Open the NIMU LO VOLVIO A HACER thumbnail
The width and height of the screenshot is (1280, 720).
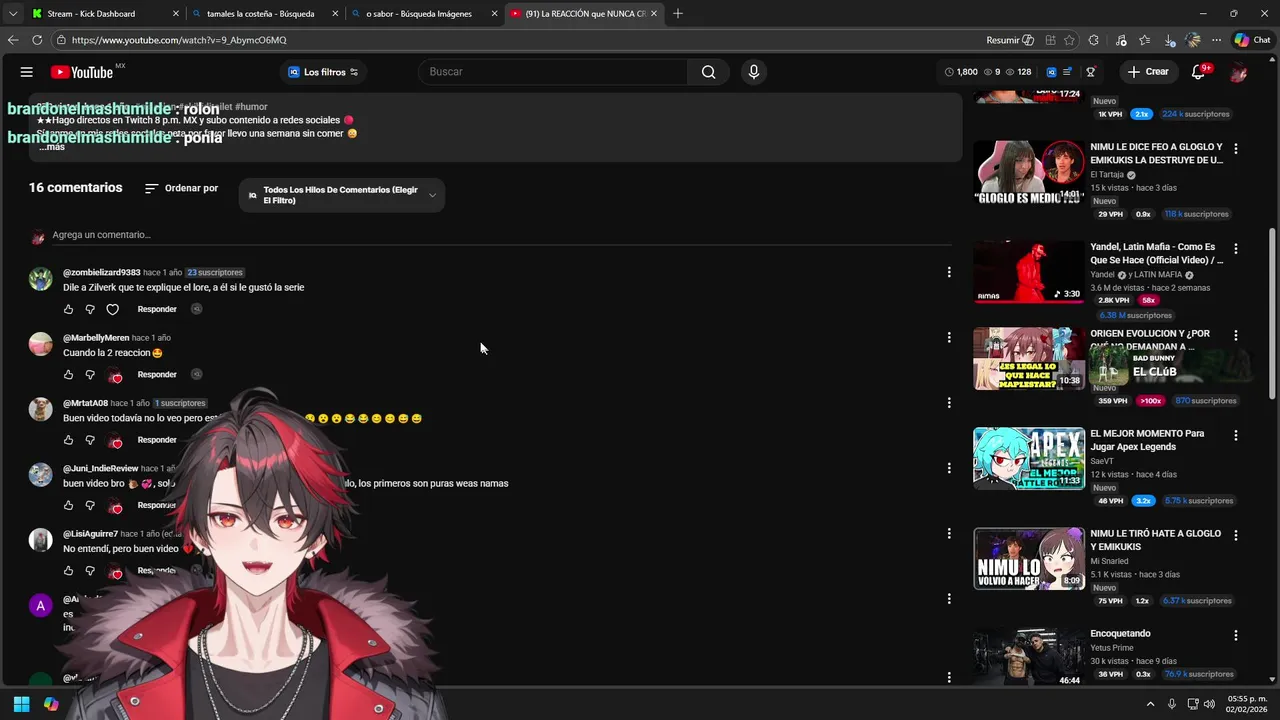tap(1029, 558)
